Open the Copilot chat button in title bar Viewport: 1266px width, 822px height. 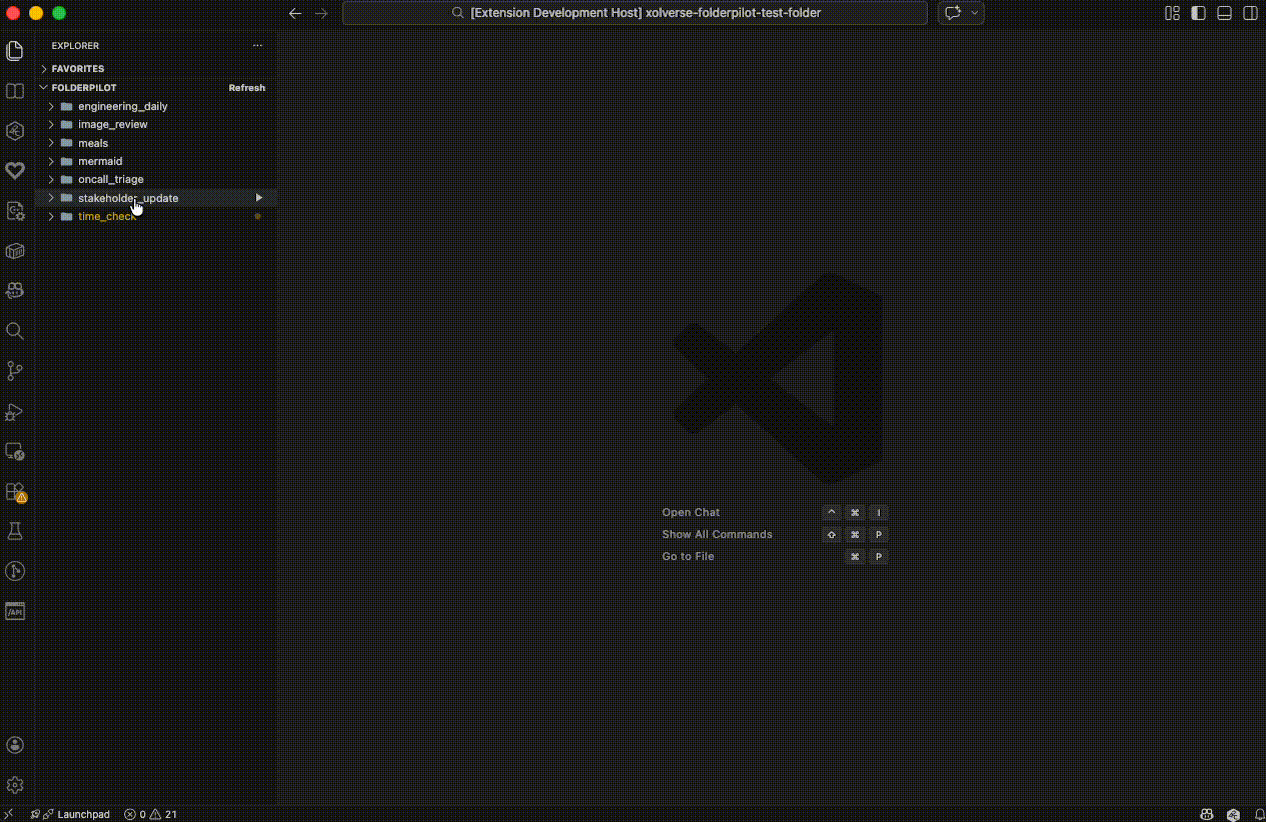(x=953, y=13)
